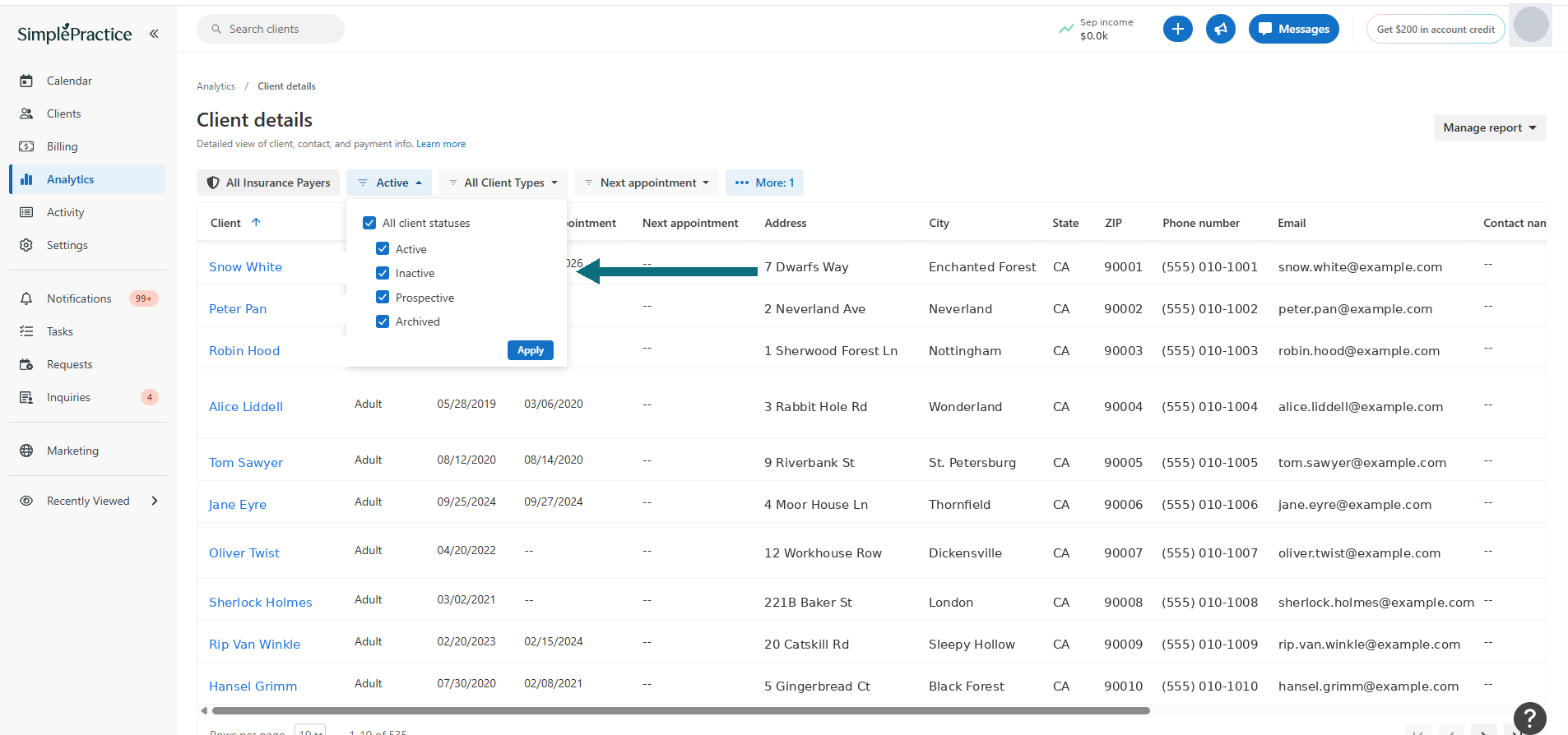1568x735 pixels.
Task: Click the Activity list icon
Action: pyautogui.click(x=26, y=212)
